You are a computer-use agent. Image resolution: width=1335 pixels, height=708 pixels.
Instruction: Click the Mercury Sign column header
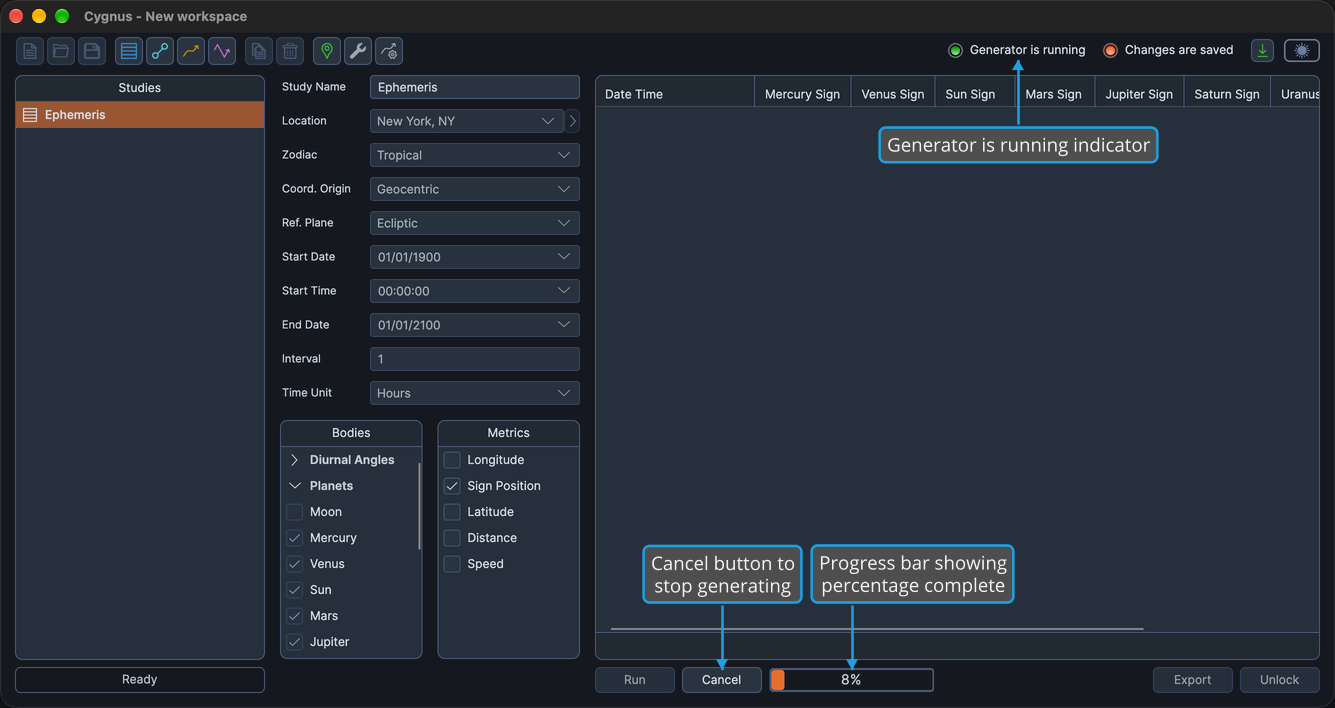[x=802, y=94]
